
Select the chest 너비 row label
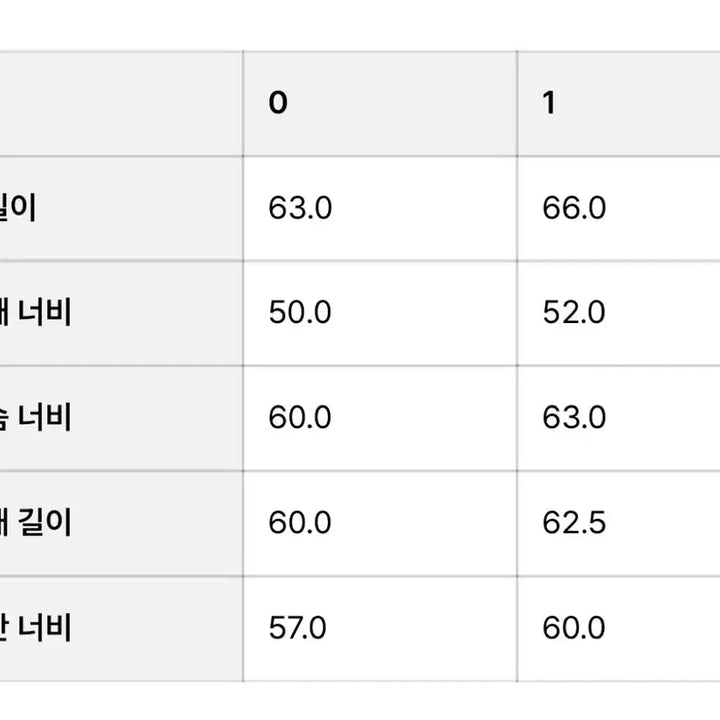pyautogui.click(x=38, y=417)
